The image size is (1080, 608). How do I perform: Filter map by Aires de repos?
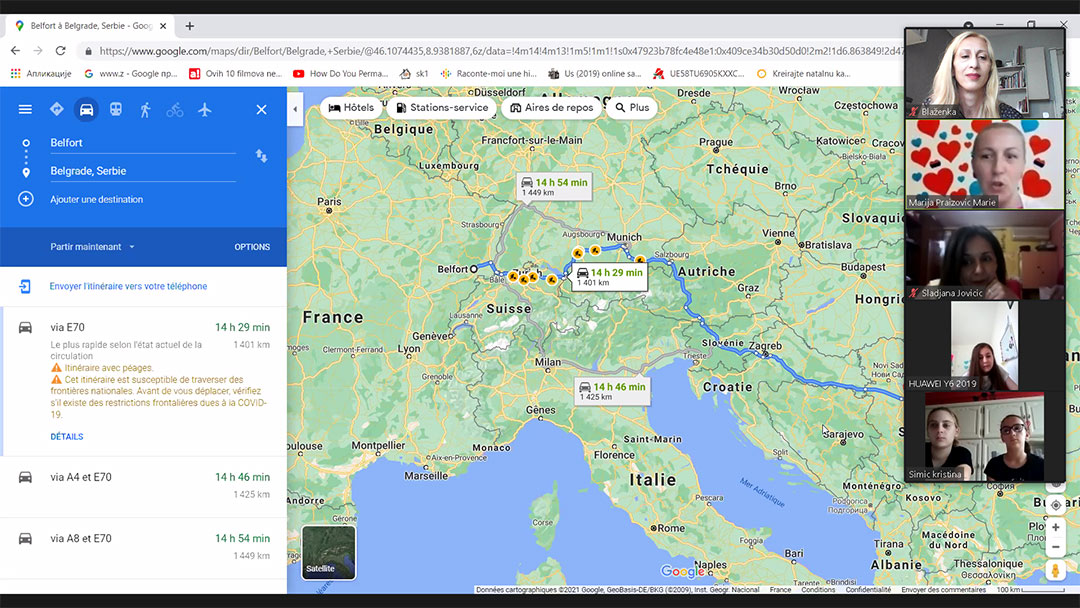pos(551,107)
